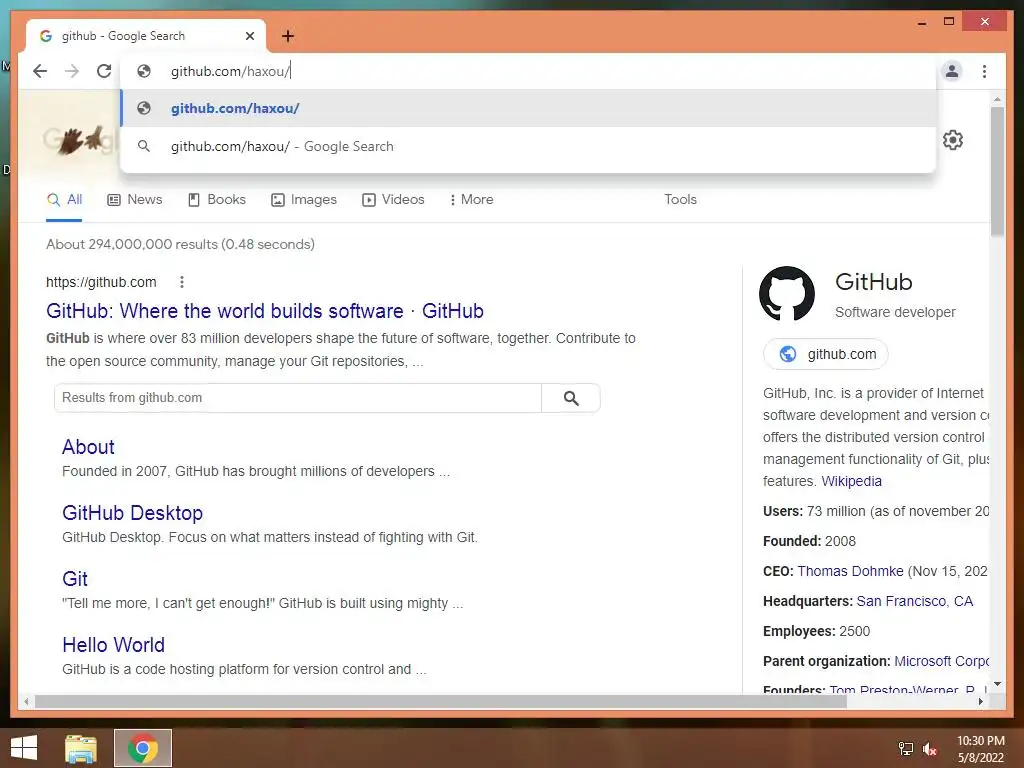Open the Videos results tab
Viewport: 1024px width, 768px height.
pos(393,200)
